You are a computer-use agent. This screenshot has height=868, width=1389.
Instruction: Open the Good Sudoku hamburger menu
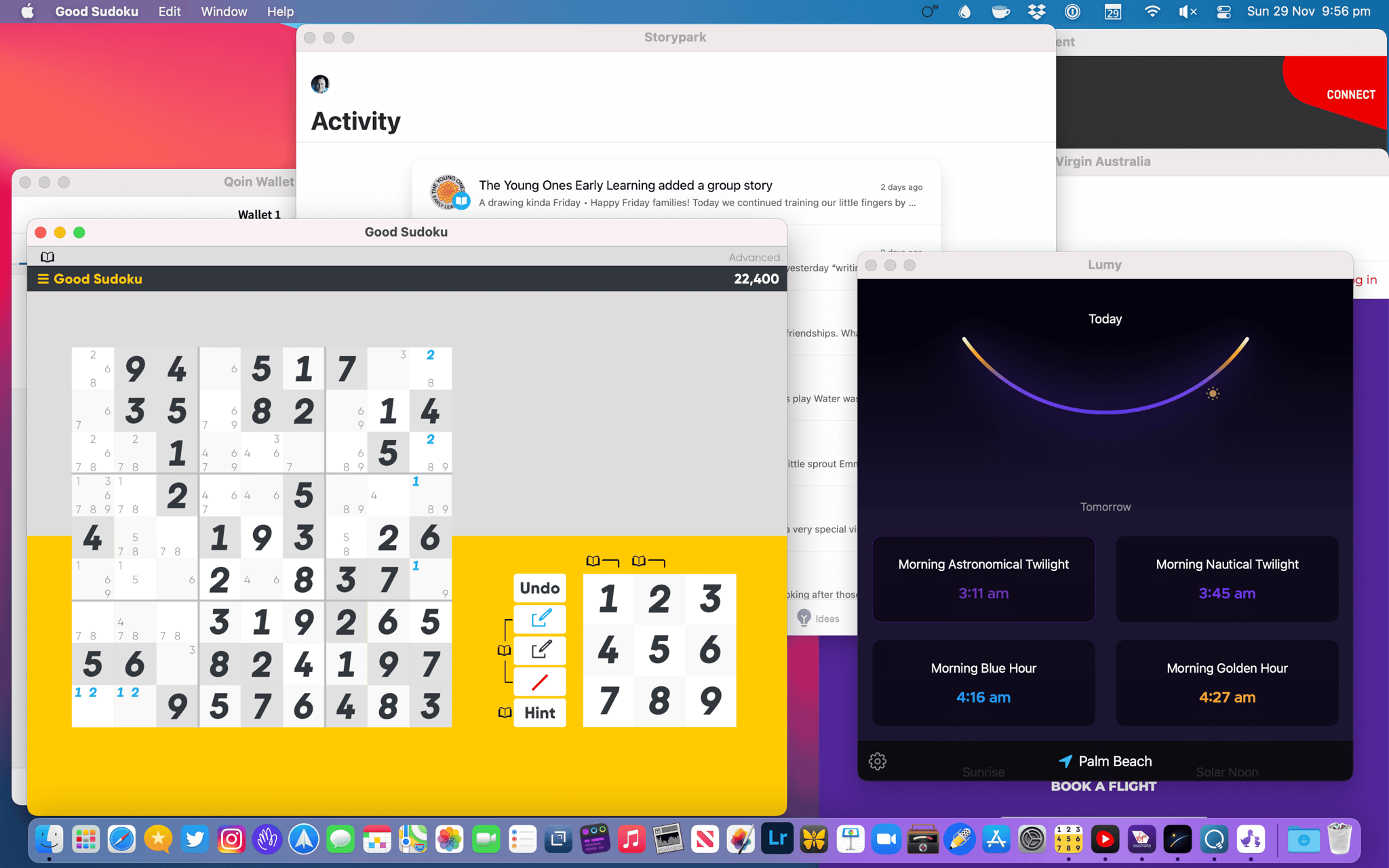tap(43, 279)
